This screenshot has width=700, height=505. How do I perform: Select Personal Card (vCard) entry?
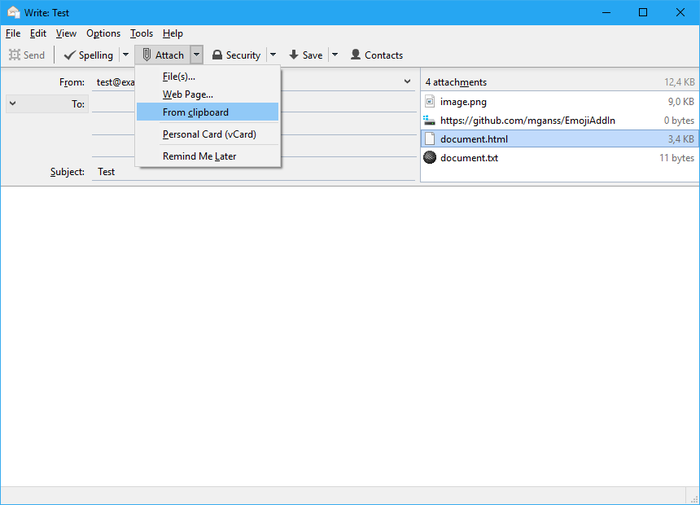[208, 134]
